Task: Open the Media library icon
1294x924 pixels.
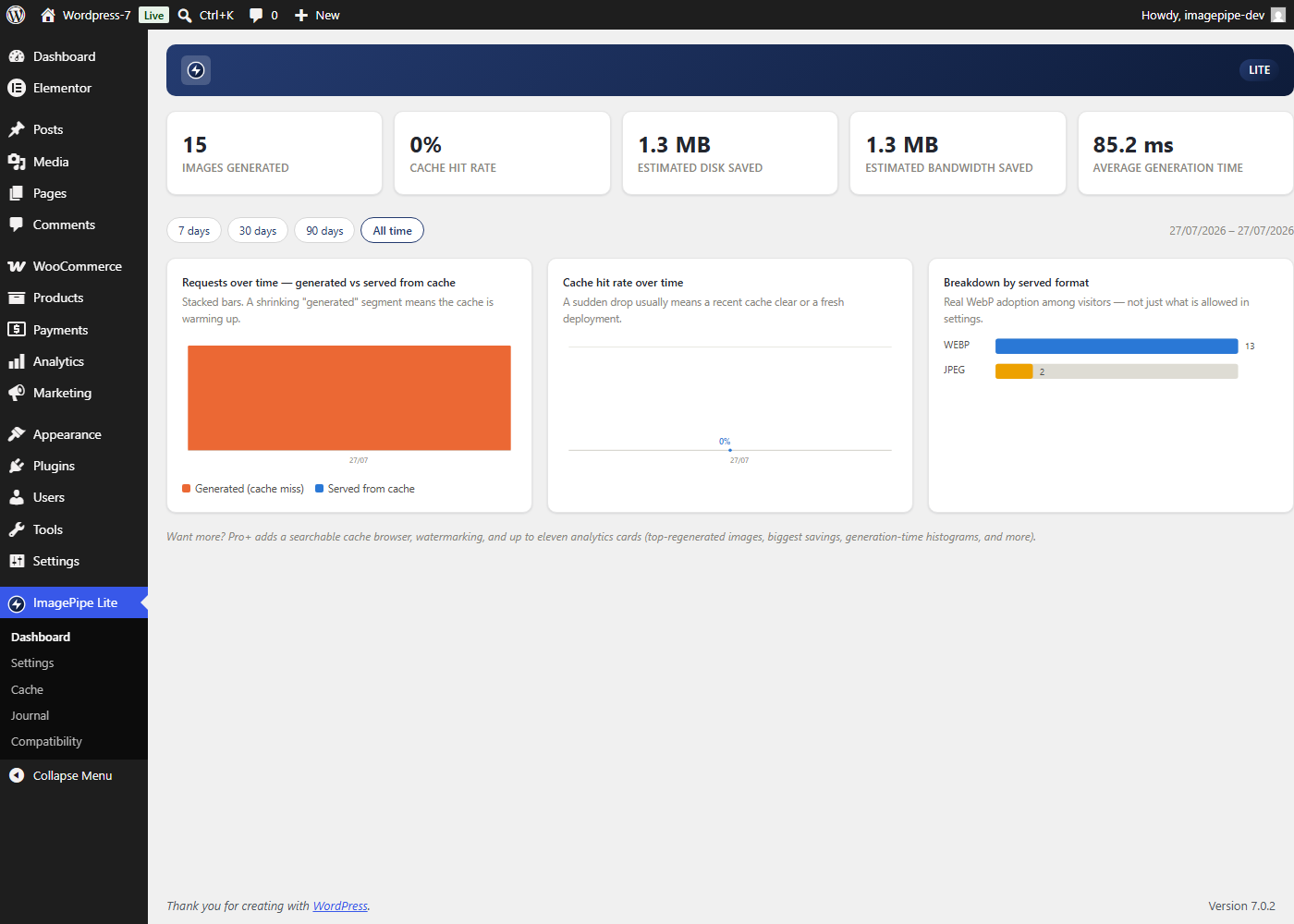Action: [17, 162]
